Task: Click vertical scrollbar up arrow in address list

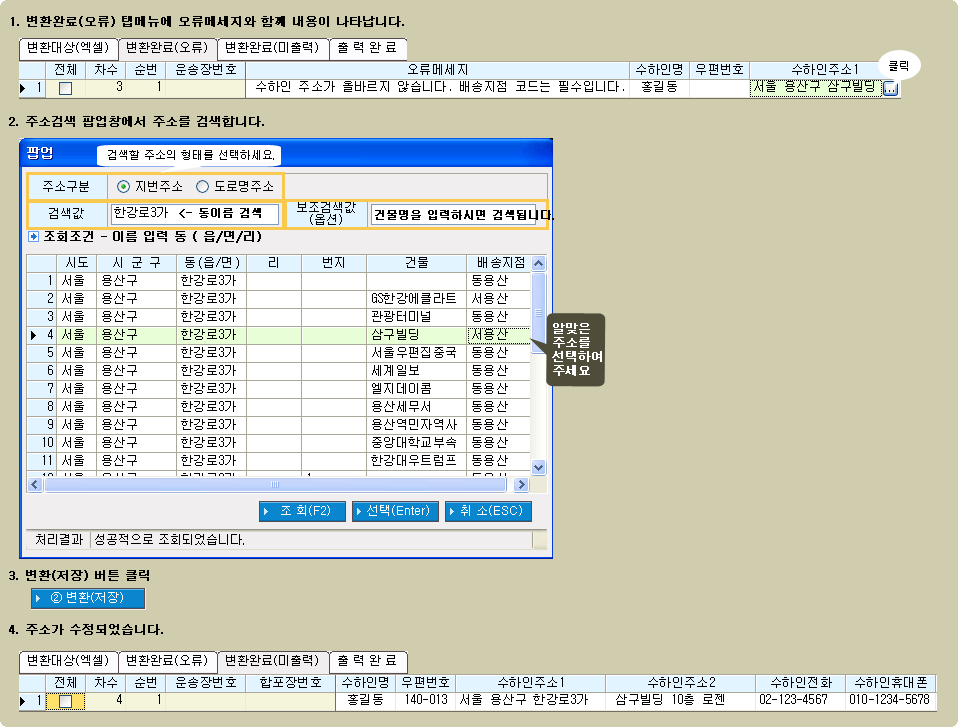Action: (539, 263)
